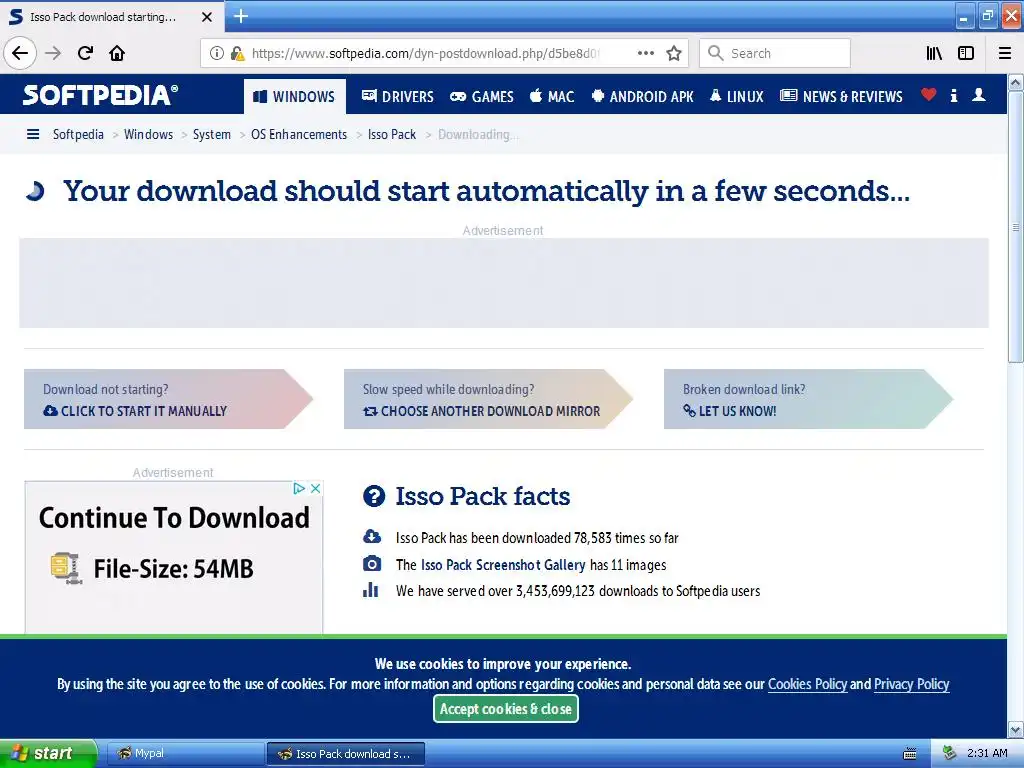The image size is (1024, 768).
Task: Click the info icon in Softpedia header
Action: (x=954, y=95)
